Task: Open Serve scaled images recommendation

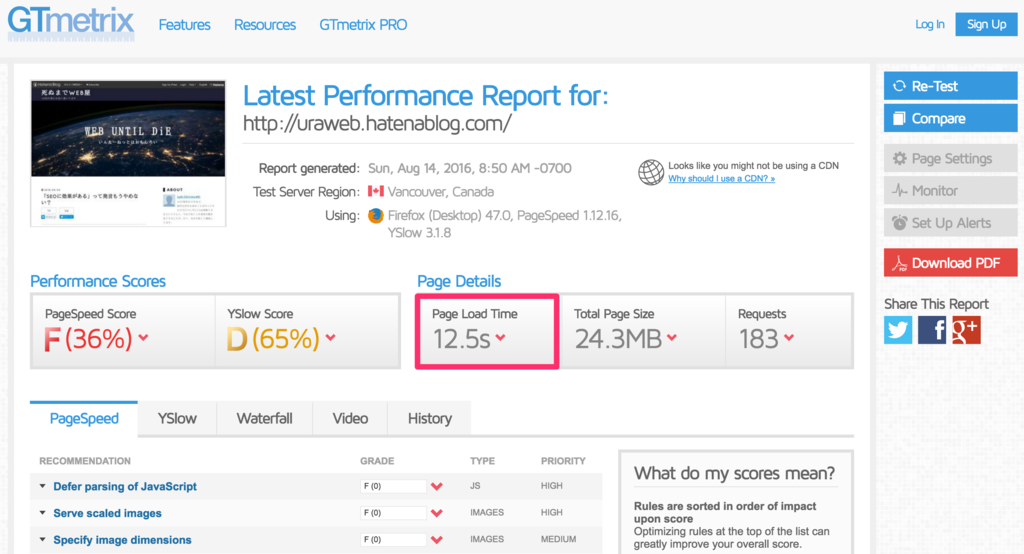Action: point(107,513)
